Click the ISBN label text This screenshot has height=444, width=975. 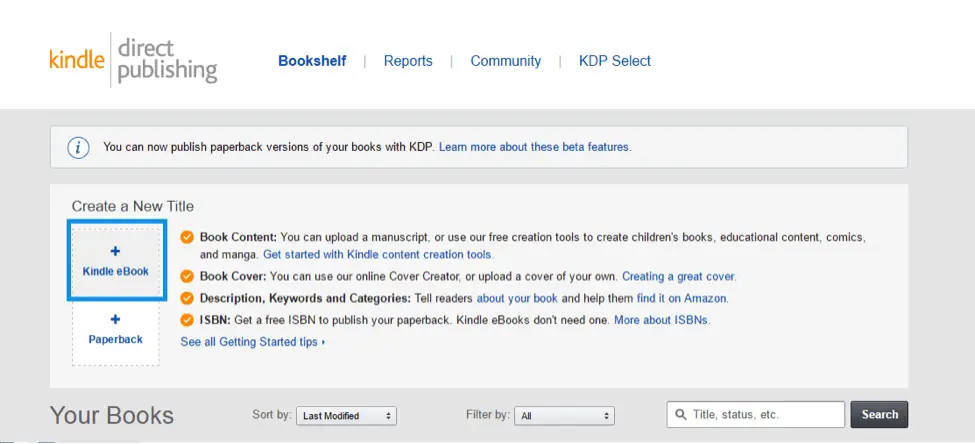(215, 320)
